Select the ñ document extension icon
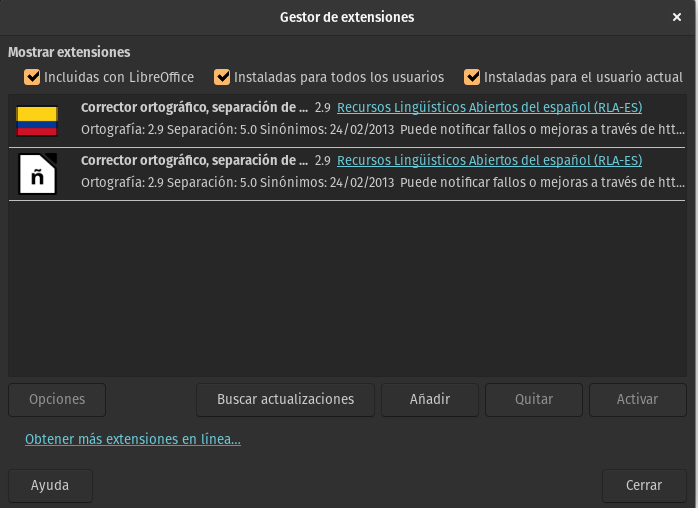 pos(37,174)
